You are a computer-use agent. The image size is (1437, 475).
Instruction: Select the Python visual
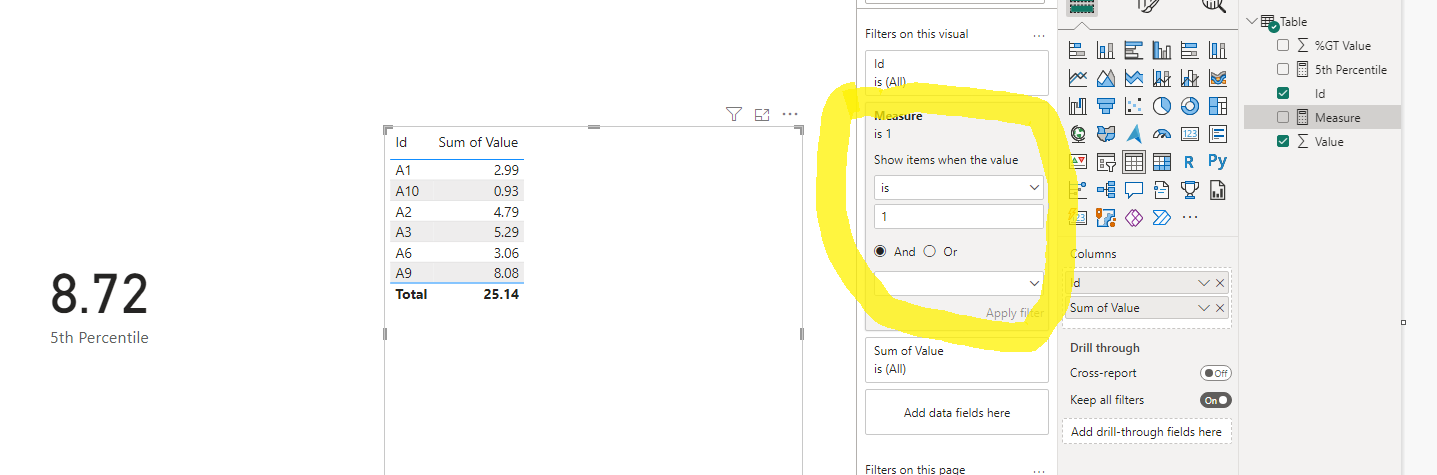tap(1218, 162)
